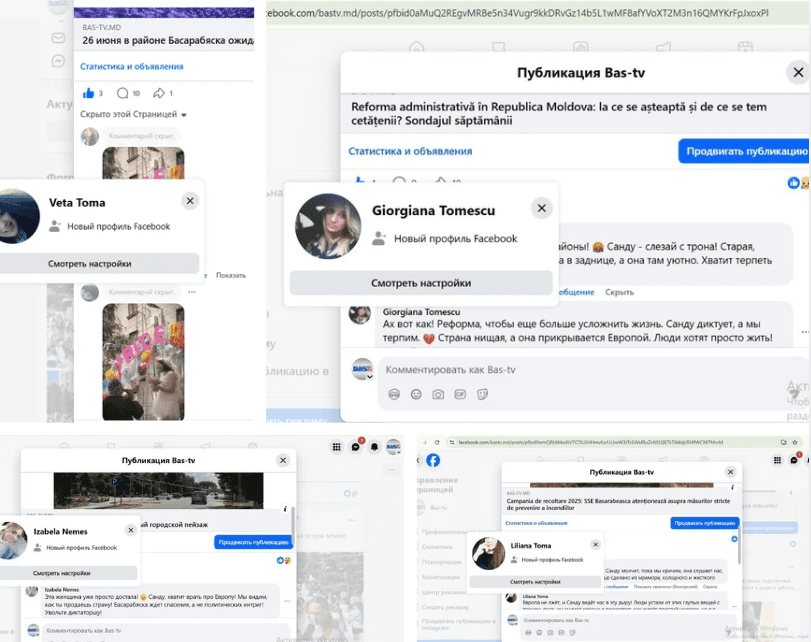Open the grid menu icon above the Izabela Nemes dialog
811x642 pixels.
(337, 447)
